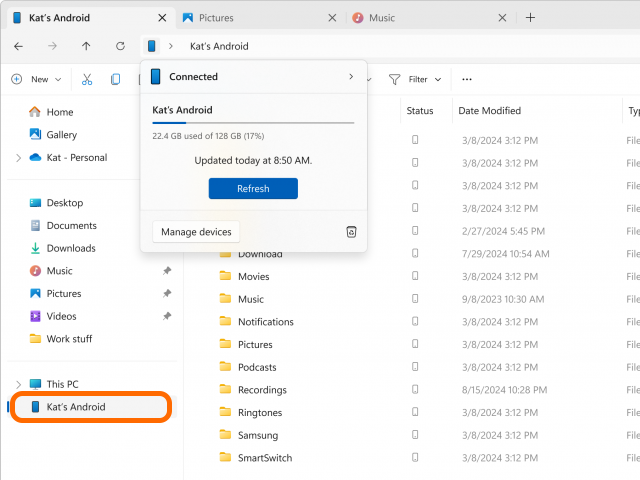Open the Filter dropdown
640x480 pixels.
point(415,79)
